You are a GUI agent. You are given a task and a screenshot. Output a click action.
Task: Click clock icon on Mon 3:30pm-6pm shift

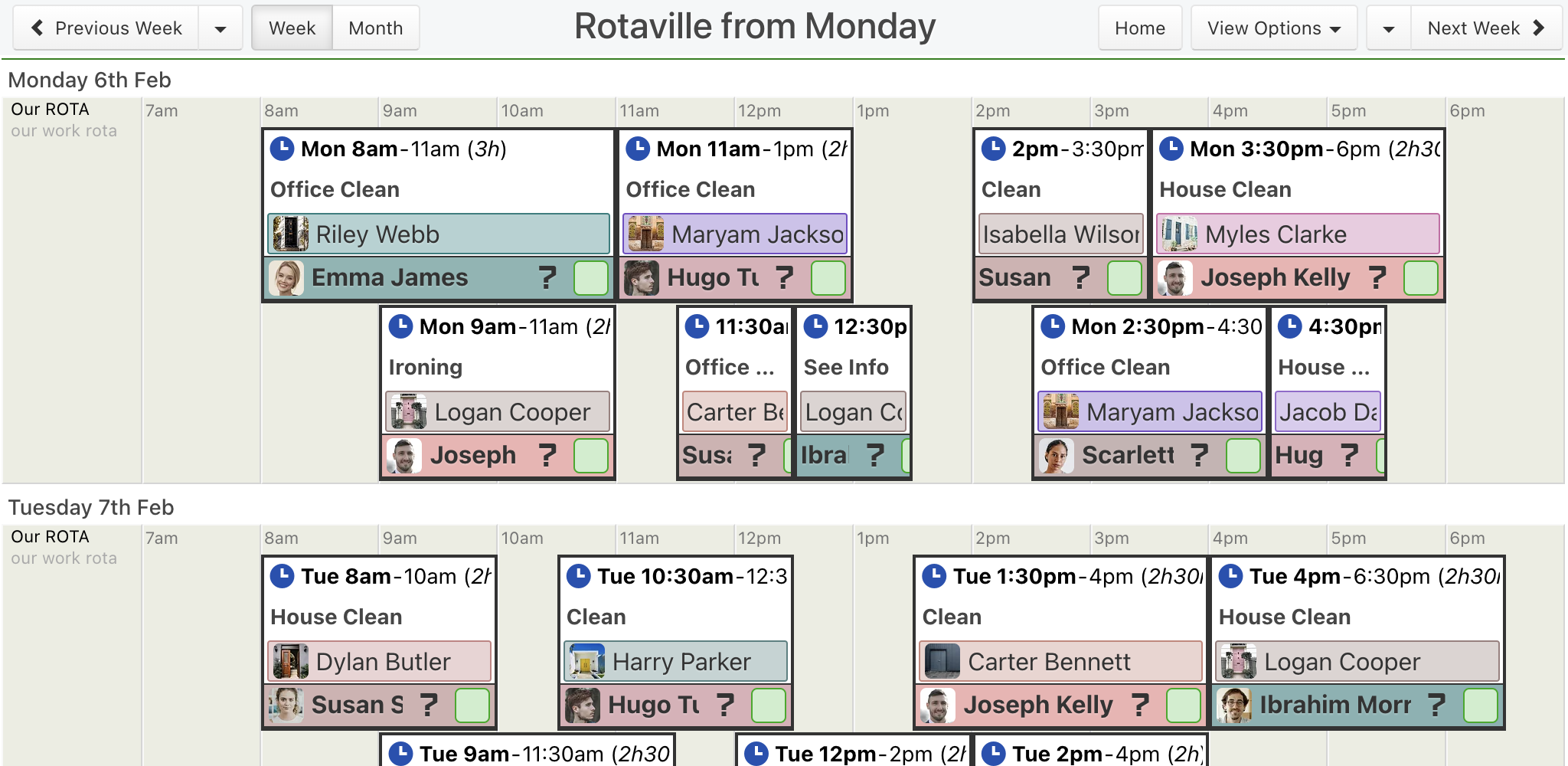click(x=1171, y=149)
